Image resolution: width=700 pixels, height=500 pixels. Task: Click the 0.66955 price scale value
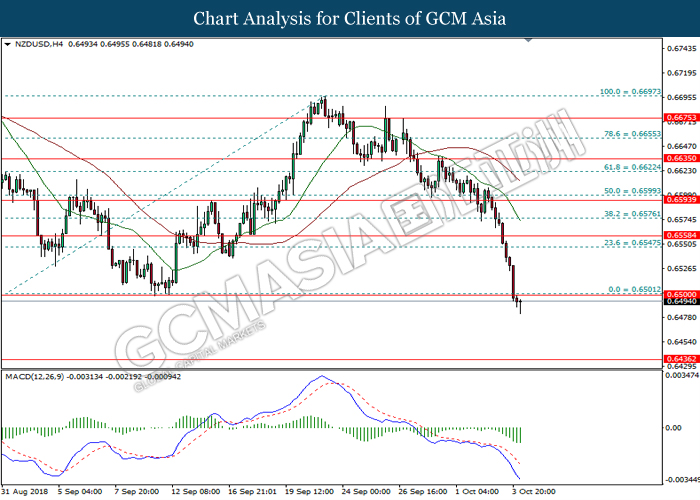(681, 97)
